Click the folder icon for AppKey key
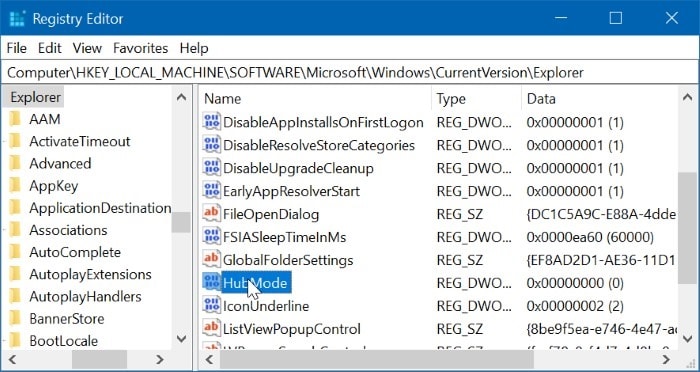 point(15,186)
